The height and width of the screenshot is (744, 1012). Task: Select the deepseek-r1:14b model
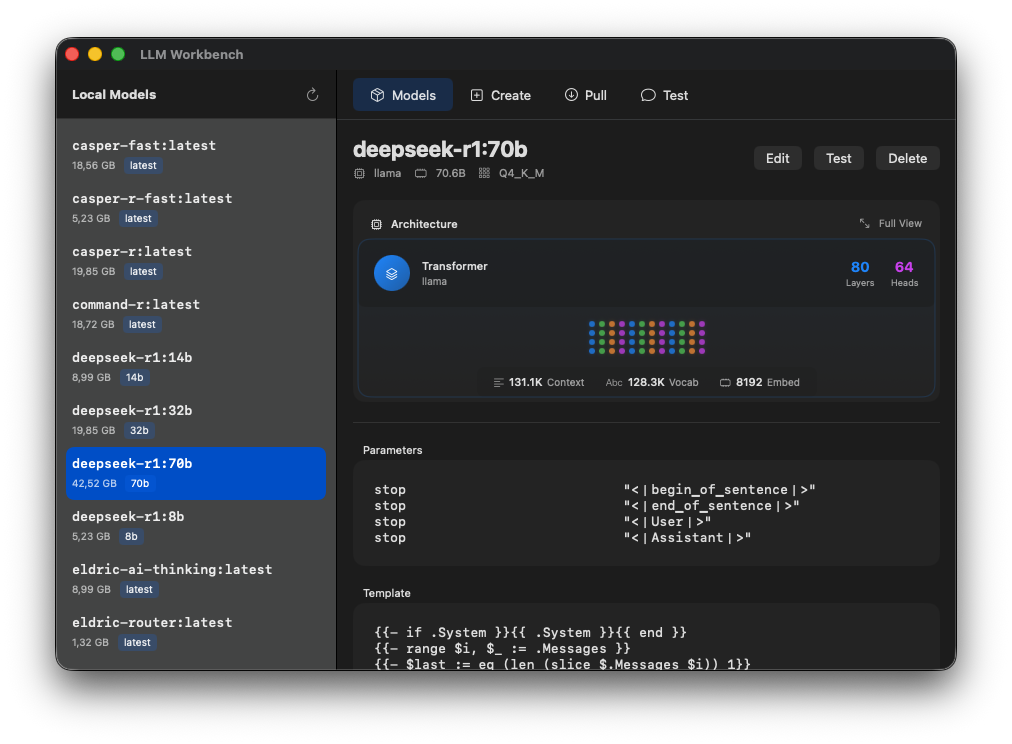pos(195,366)
